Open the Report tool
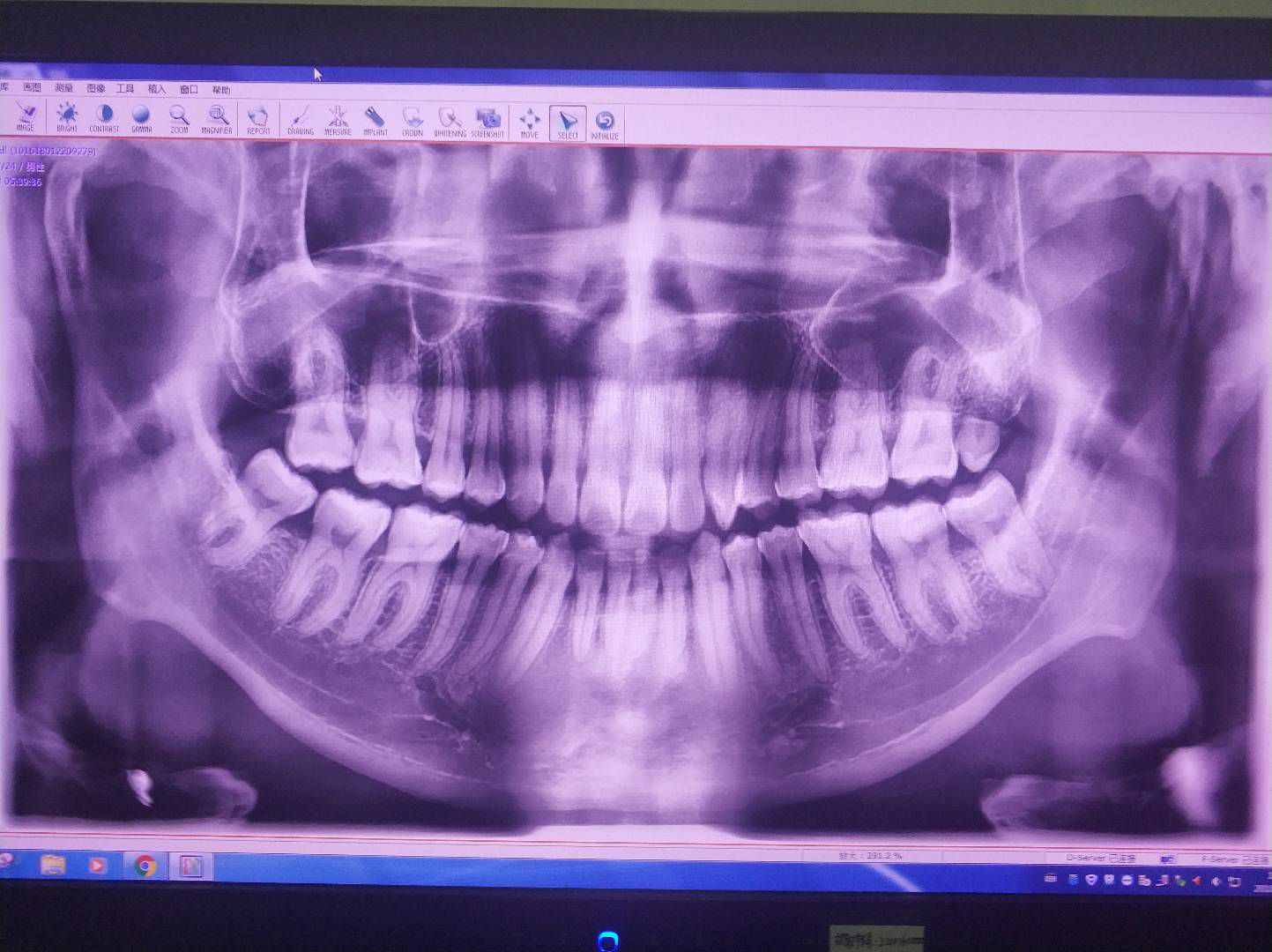 pos(258,120)
